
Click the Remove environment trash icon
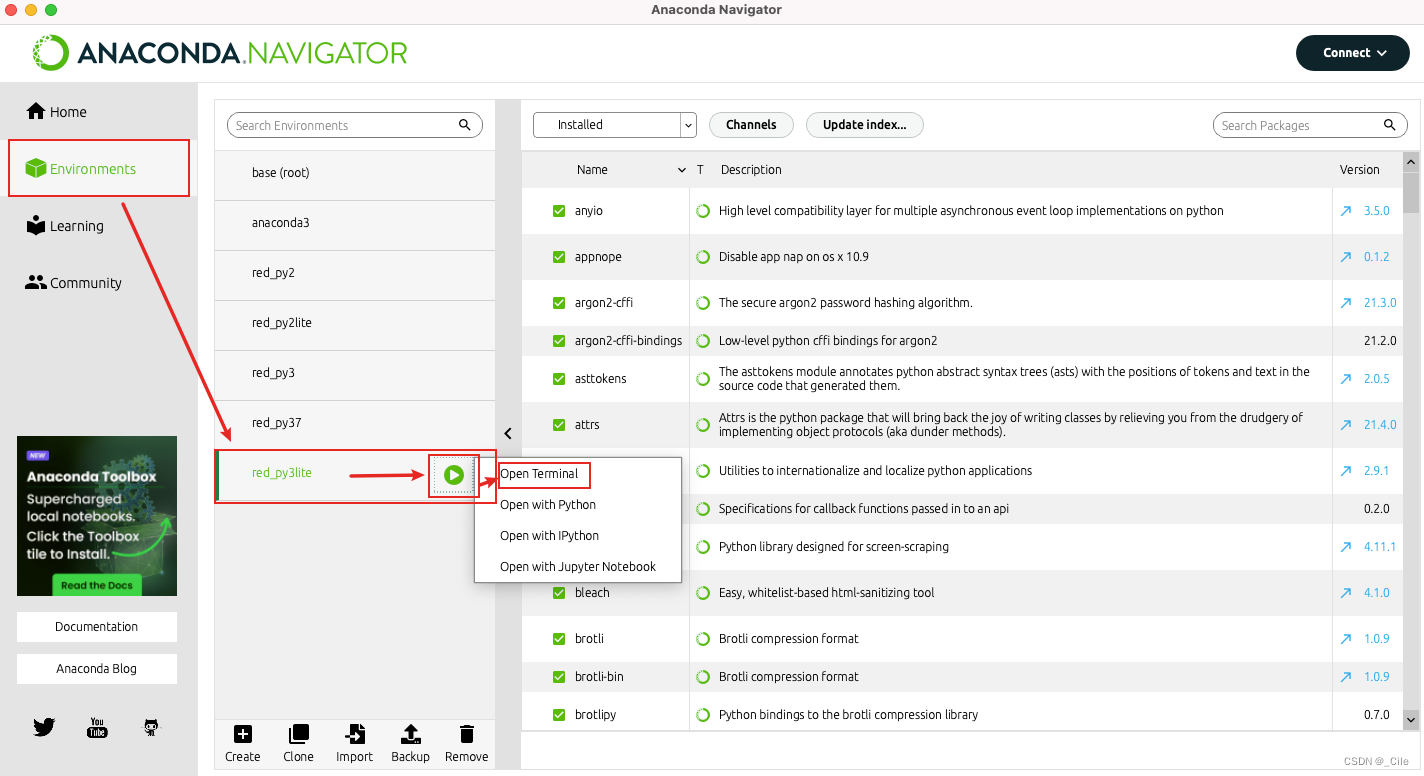click(466, 735)
